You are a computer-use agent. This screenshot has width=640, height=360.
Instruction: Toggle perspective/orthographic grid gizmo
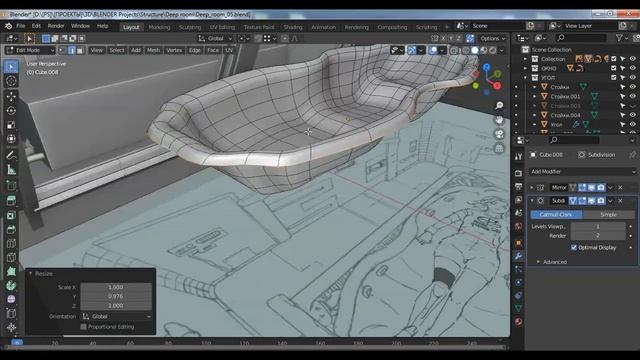pos(499,148)
